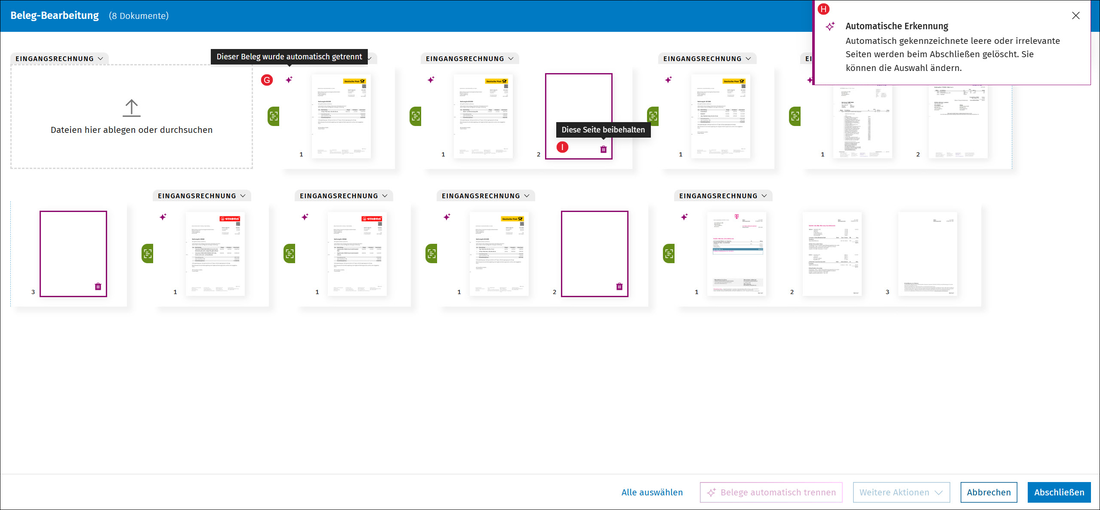Click trash icon on blank page numbered 3
1100x510 pixels.
click(x=98, y=286)
